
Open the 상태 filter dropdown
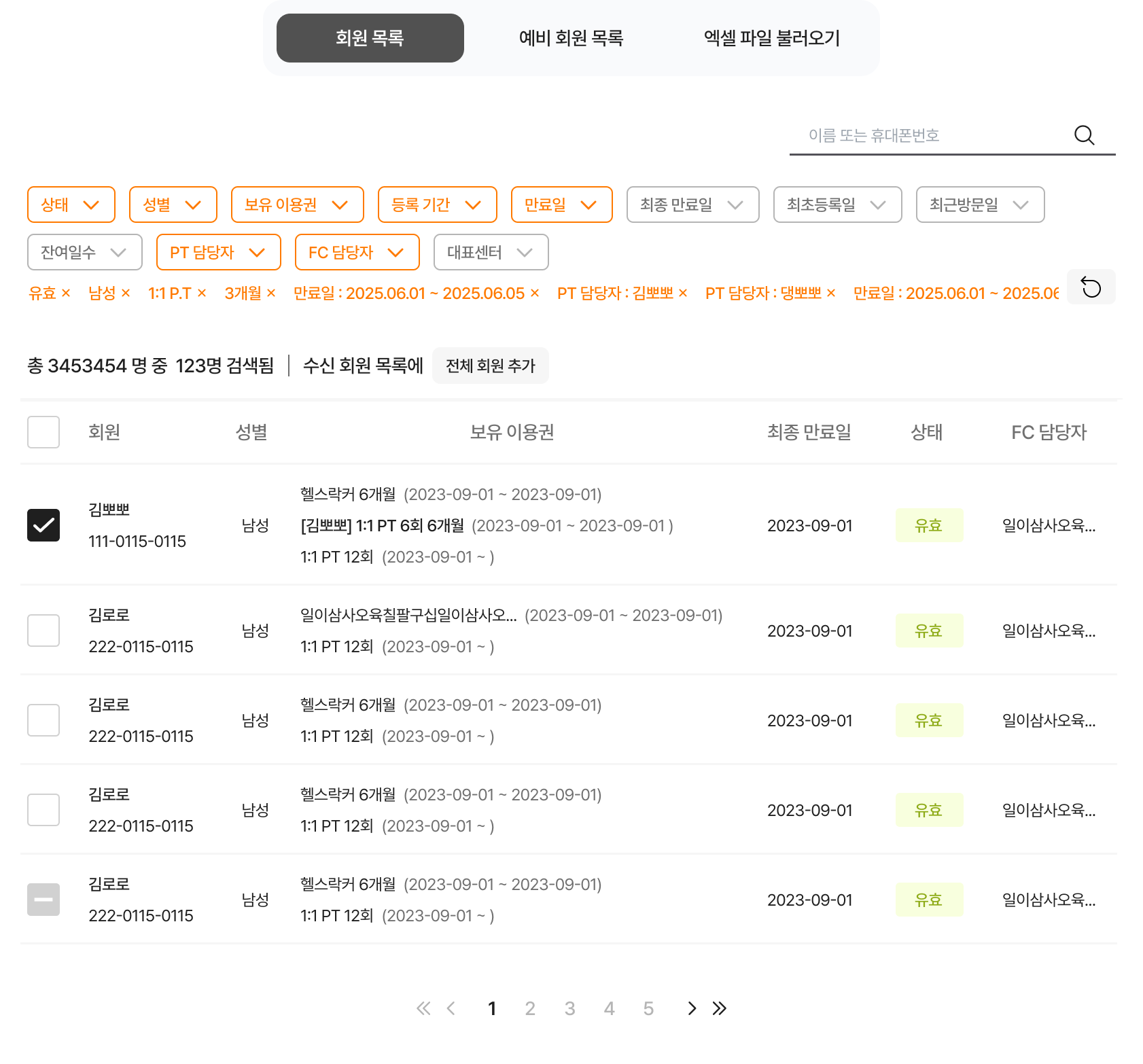[71, 205]
